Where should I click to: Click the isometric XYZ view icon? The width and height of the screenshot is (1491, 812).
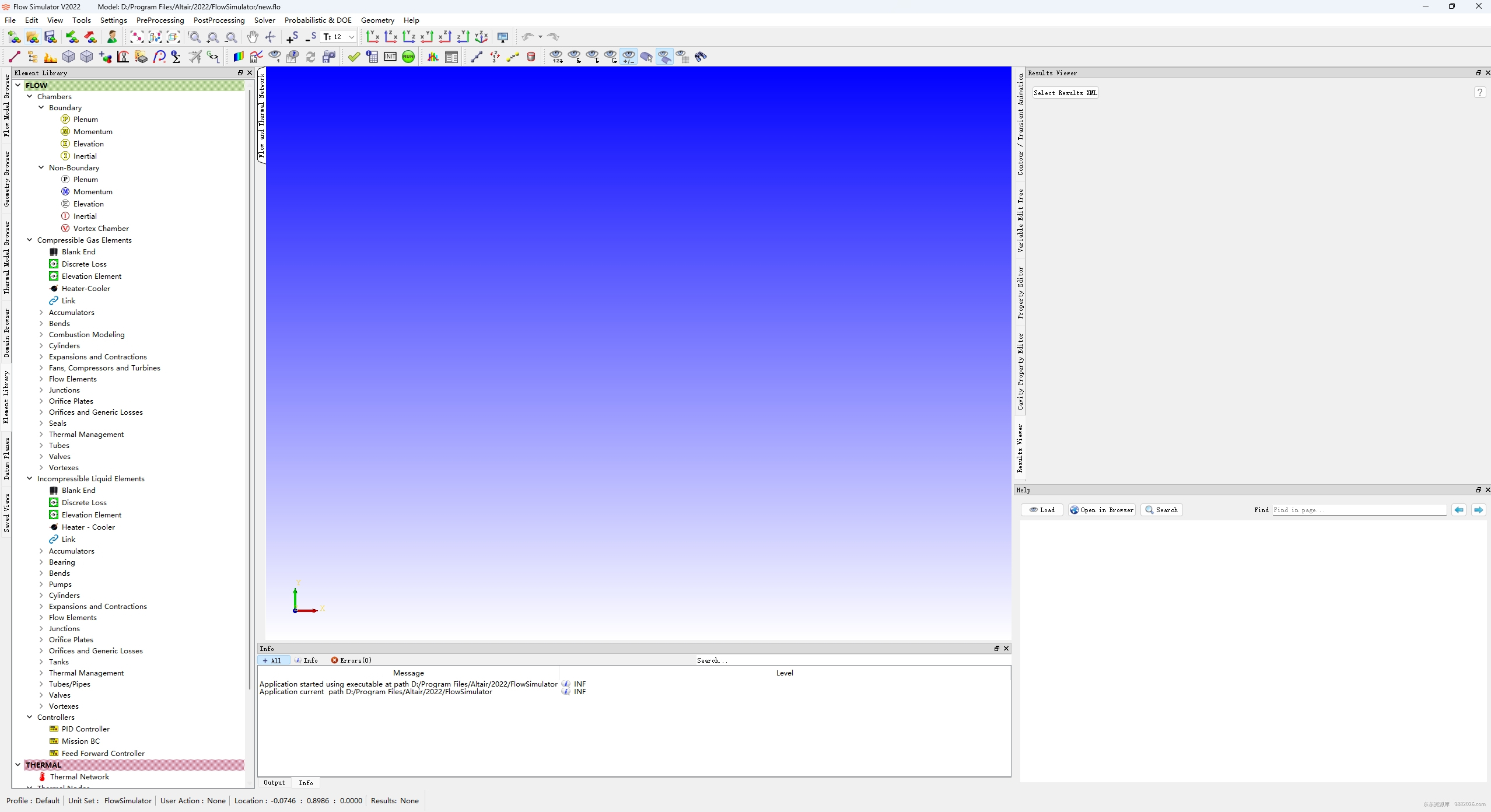481,37
